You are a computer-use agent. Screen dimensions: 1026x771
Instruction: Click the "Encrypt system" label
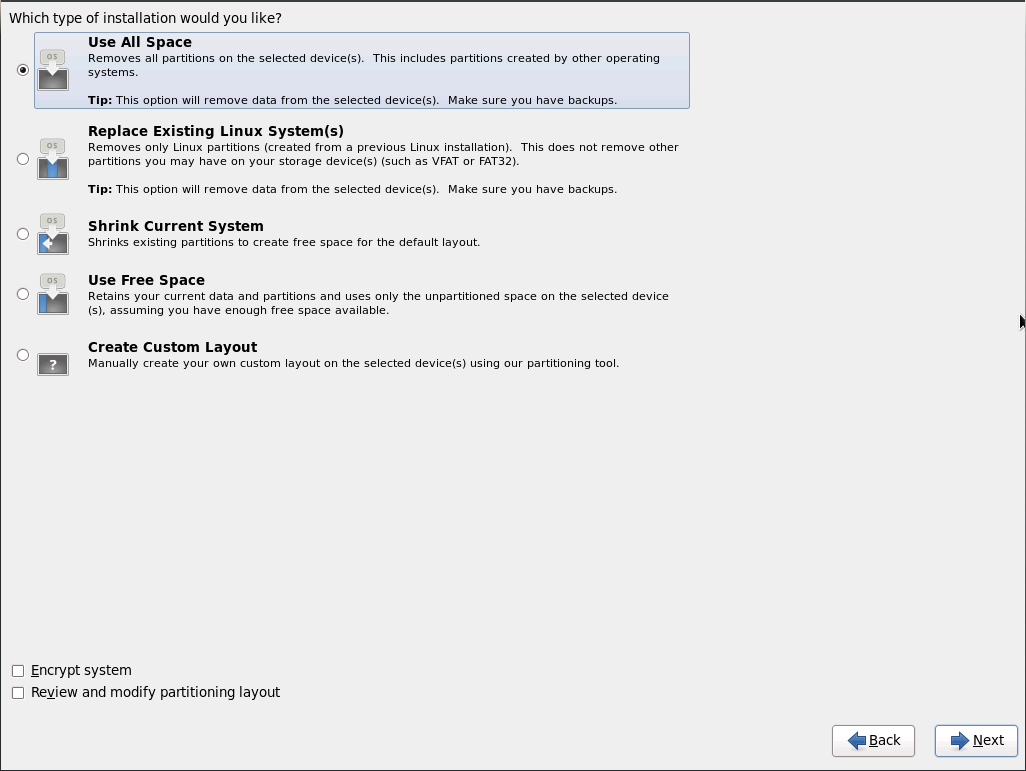coord(81,670)
